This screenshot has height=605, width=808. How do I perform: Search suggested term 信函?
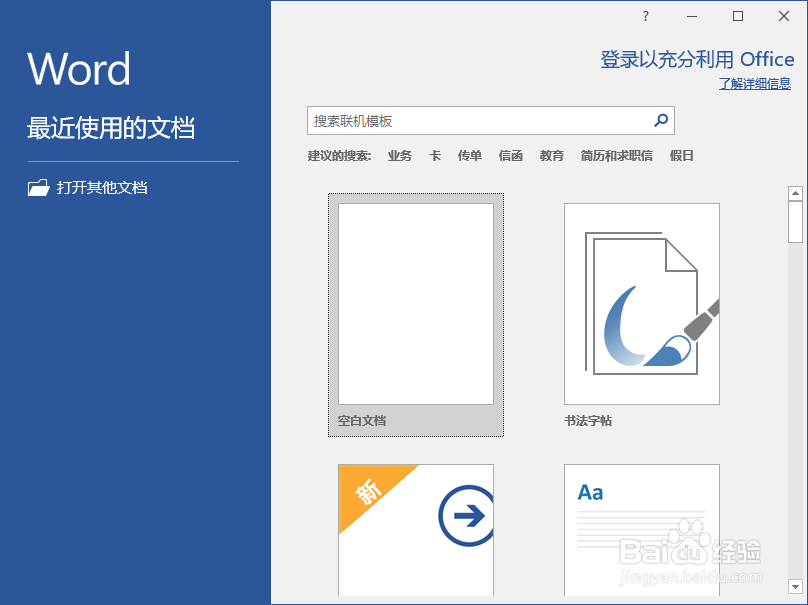coord(511,156)
